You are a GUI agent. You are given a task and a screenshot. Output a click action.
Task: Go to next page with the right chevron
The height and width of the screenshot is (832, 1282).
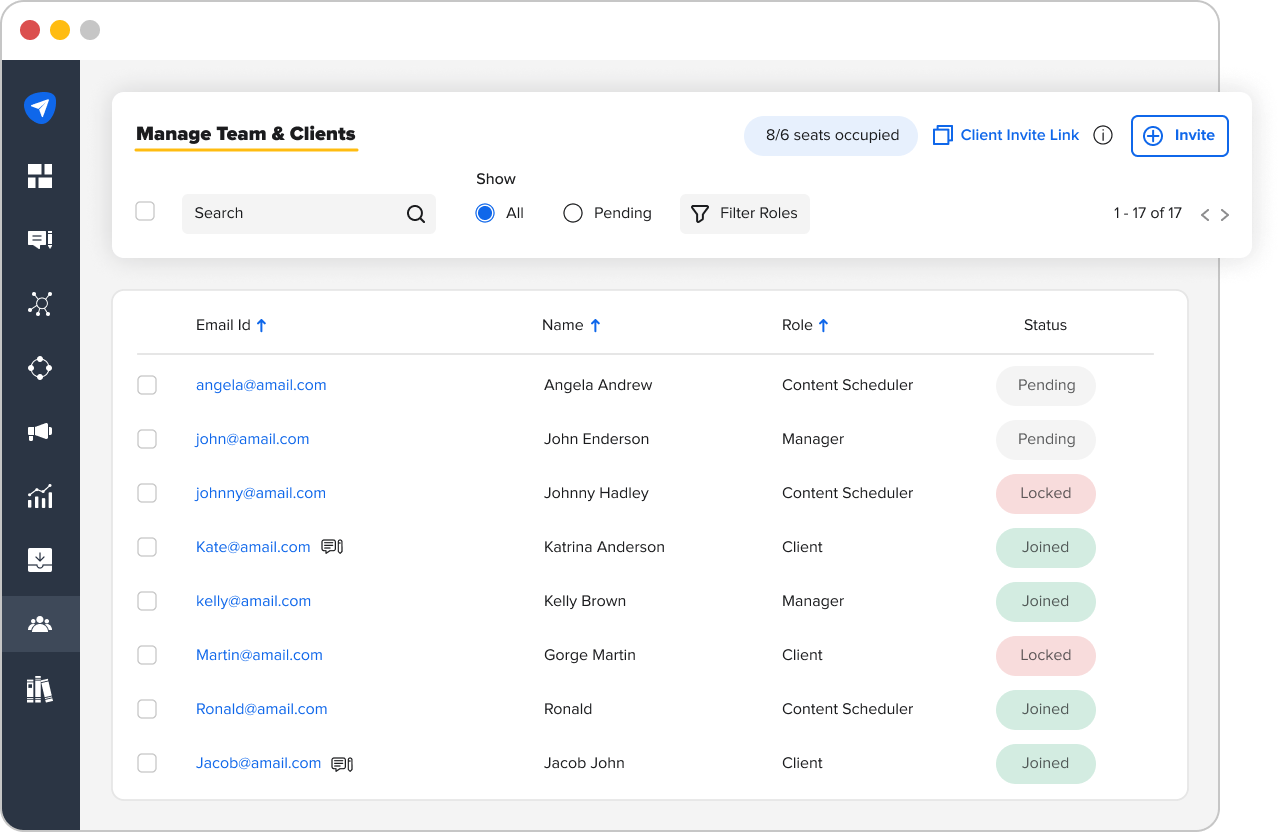(x=1226, y=213)
